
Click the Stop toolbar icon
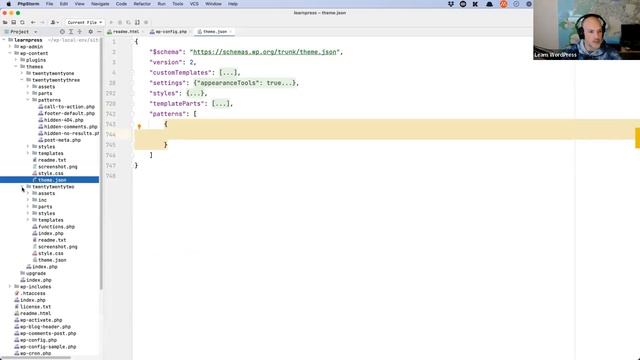146,22
